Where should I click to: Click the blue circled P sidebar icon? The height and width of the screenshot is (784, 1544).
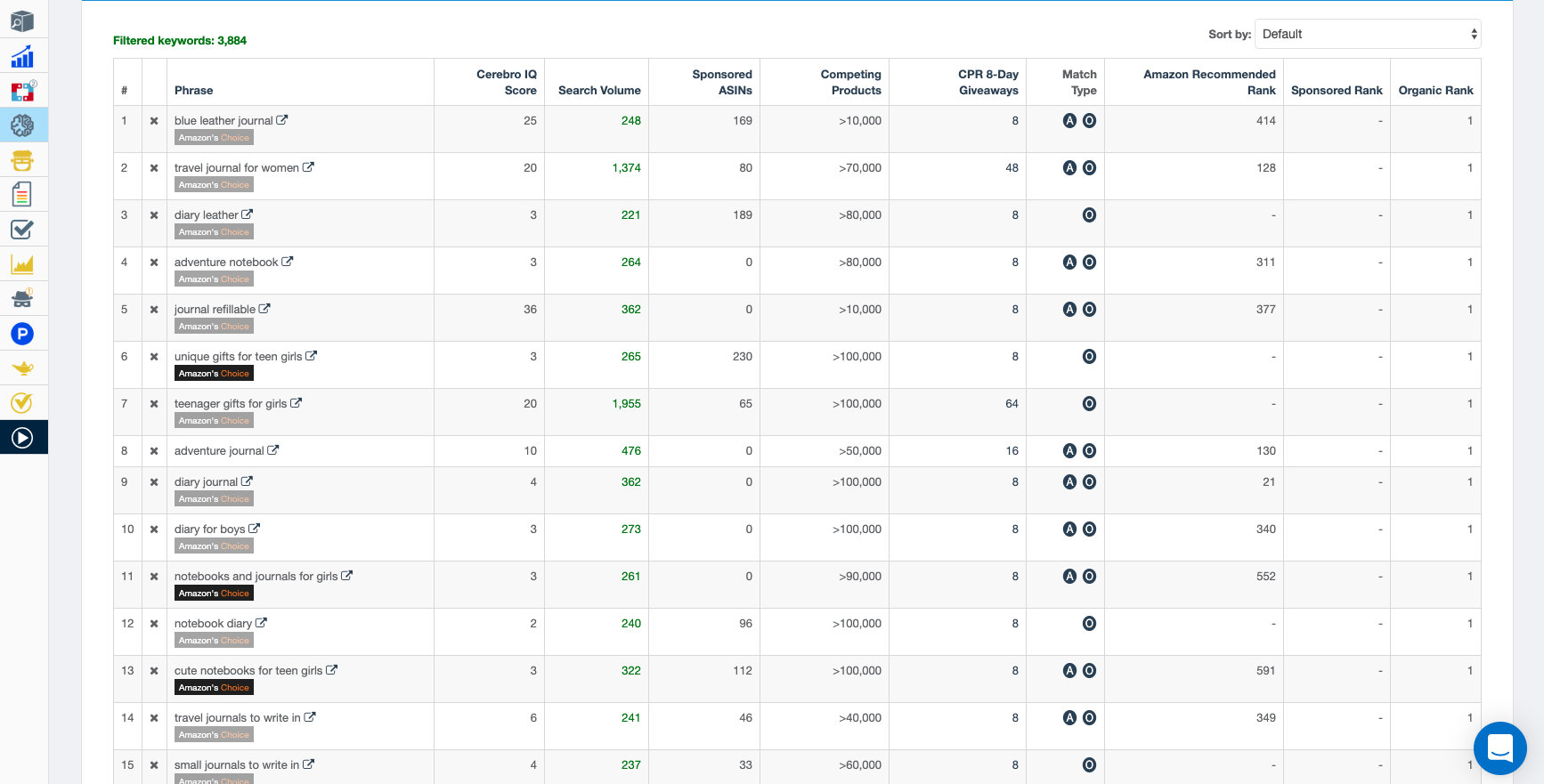pos(22,334)
